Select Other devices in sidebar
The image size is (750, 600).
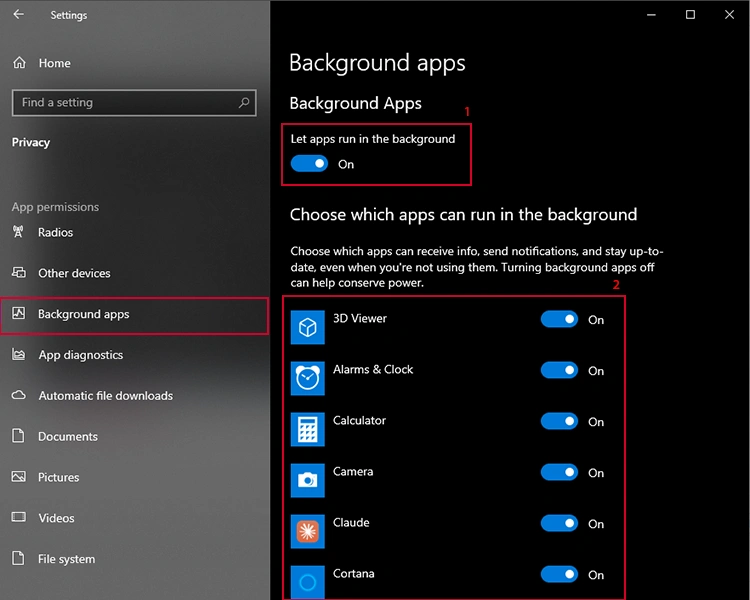(x=134, y=273)
